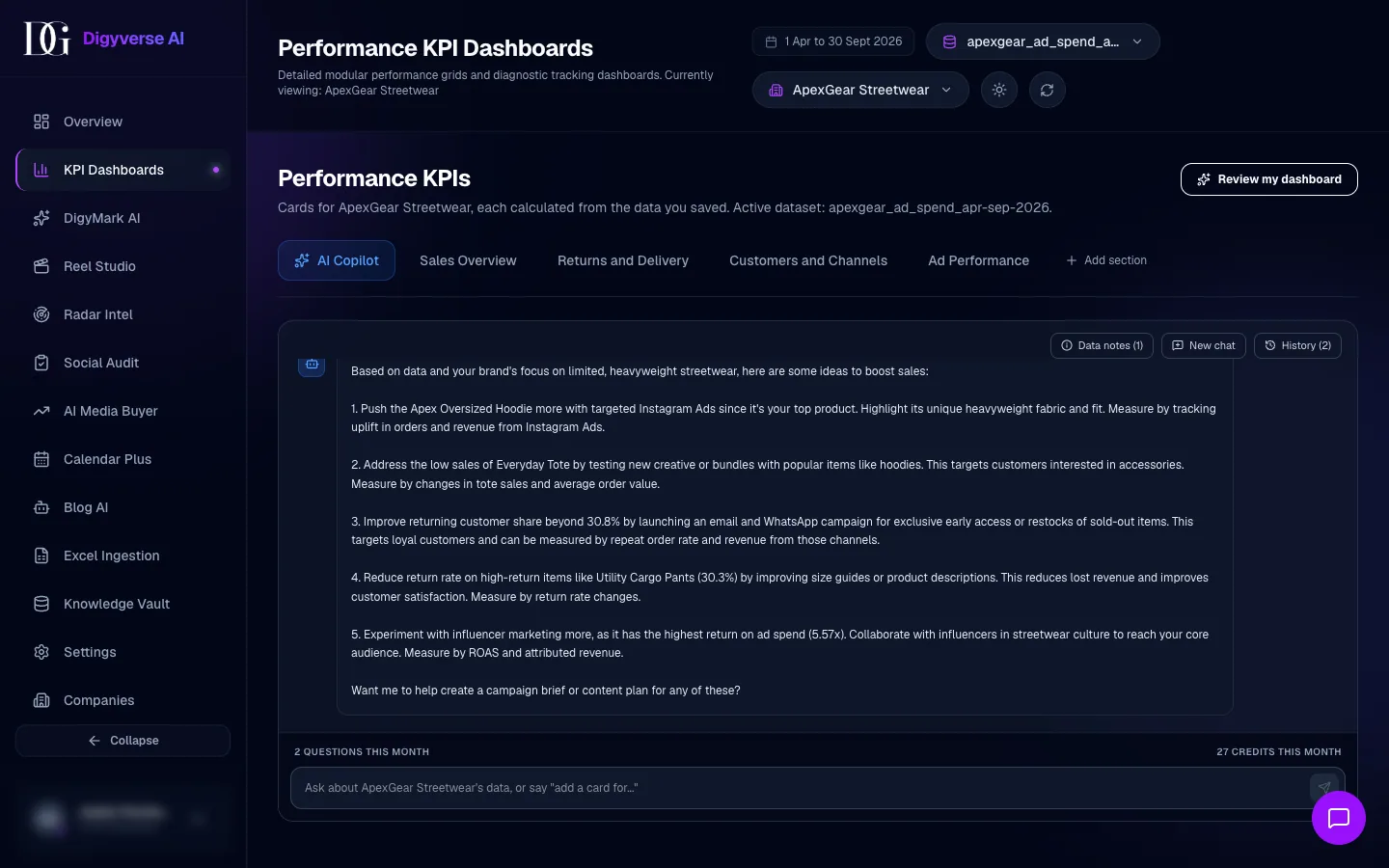
Task: Navigate to Blog AI
Action: [123, 507]
